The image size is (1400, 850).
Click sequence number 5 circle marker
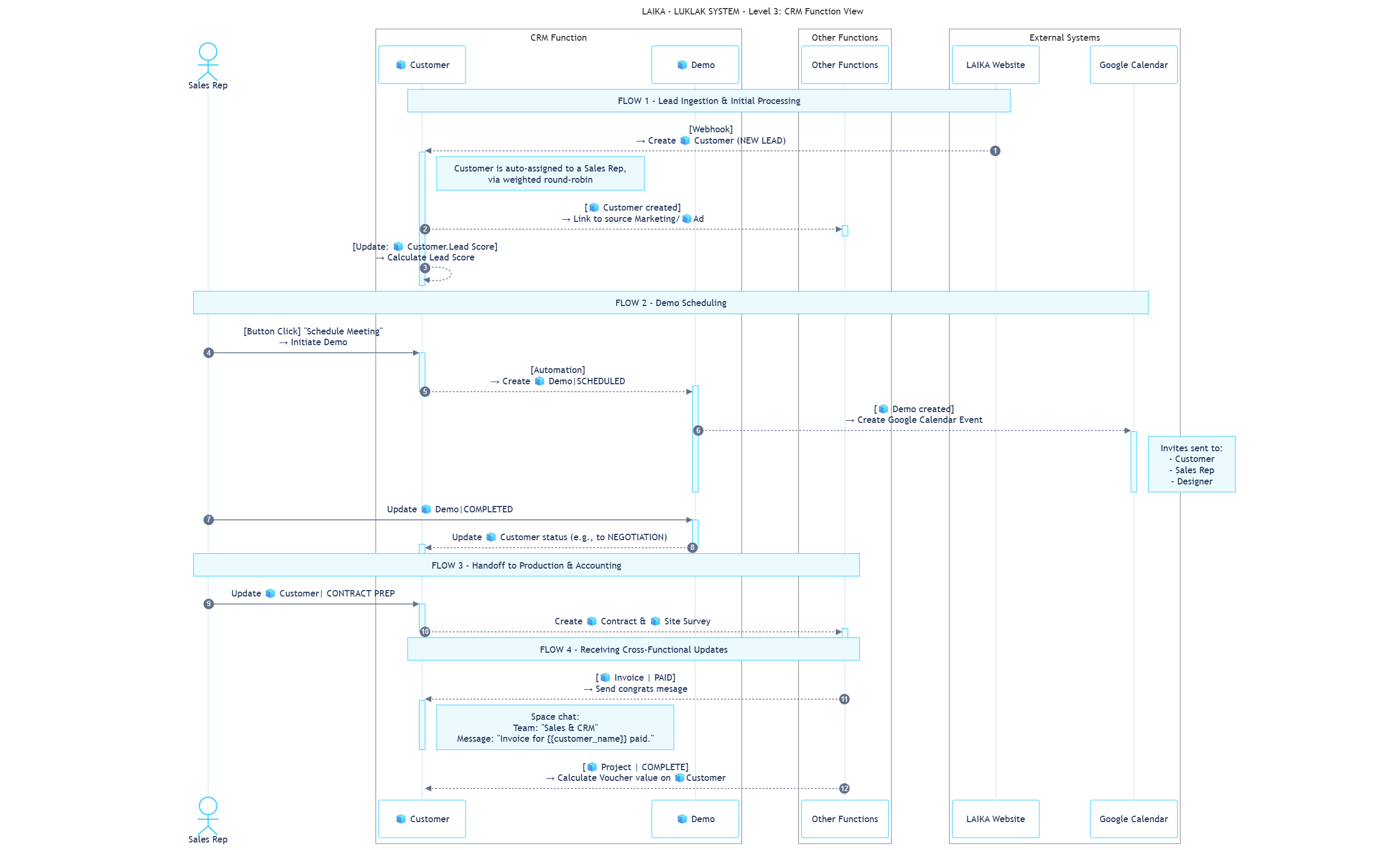(425, 391)
